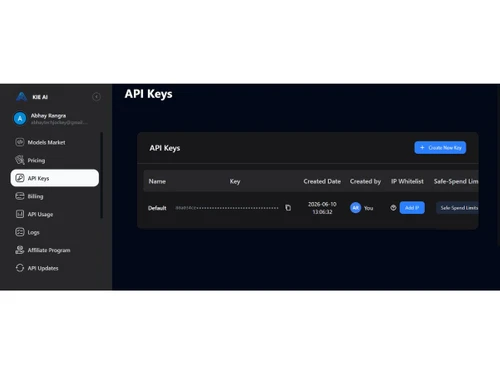500x375 pixels.
Task: Collapse the sidebar with the arrow button
Action: (x=96, y=97)
